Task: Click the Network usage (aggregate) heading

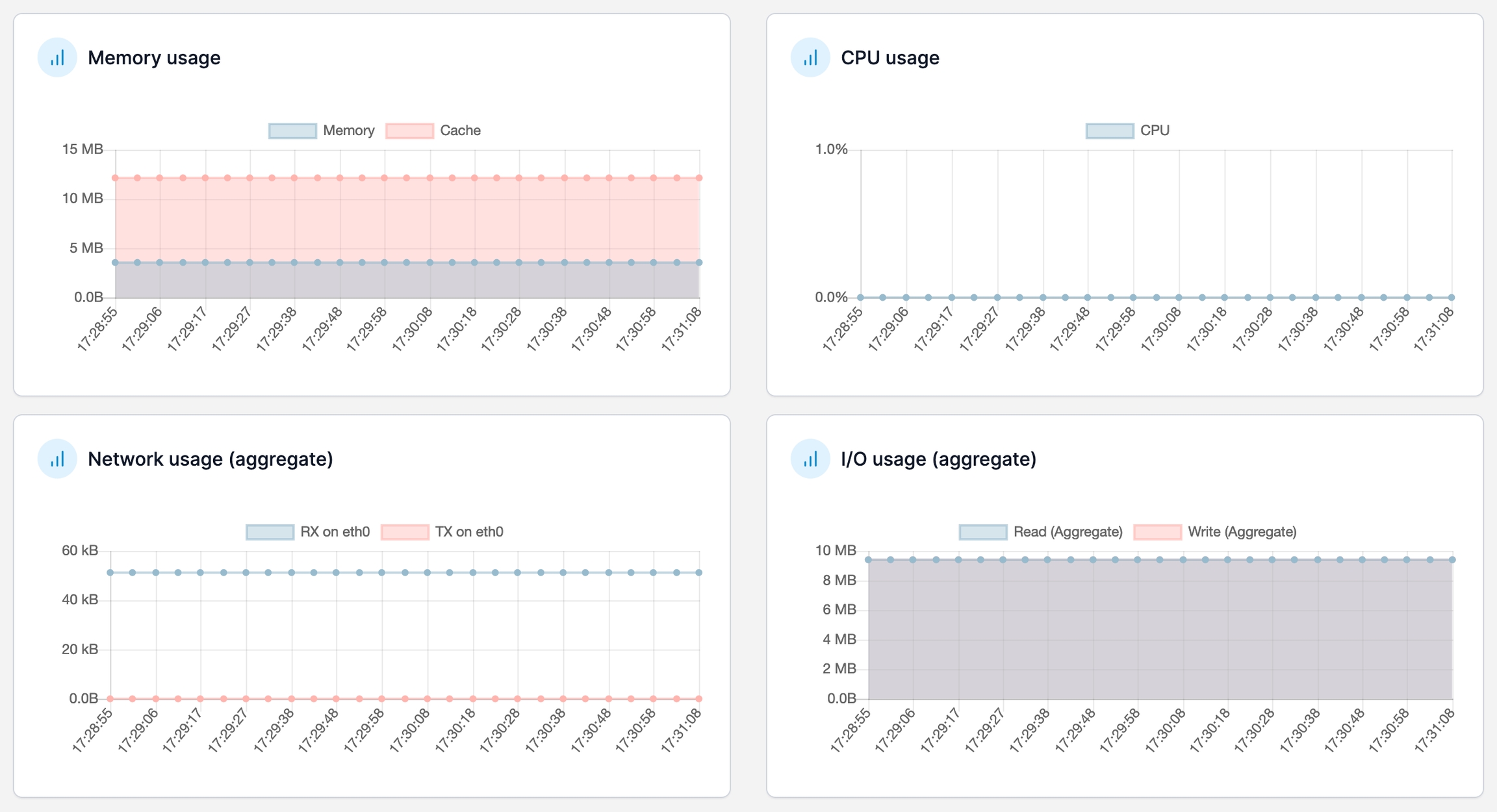Action: [x=210, y=459]
